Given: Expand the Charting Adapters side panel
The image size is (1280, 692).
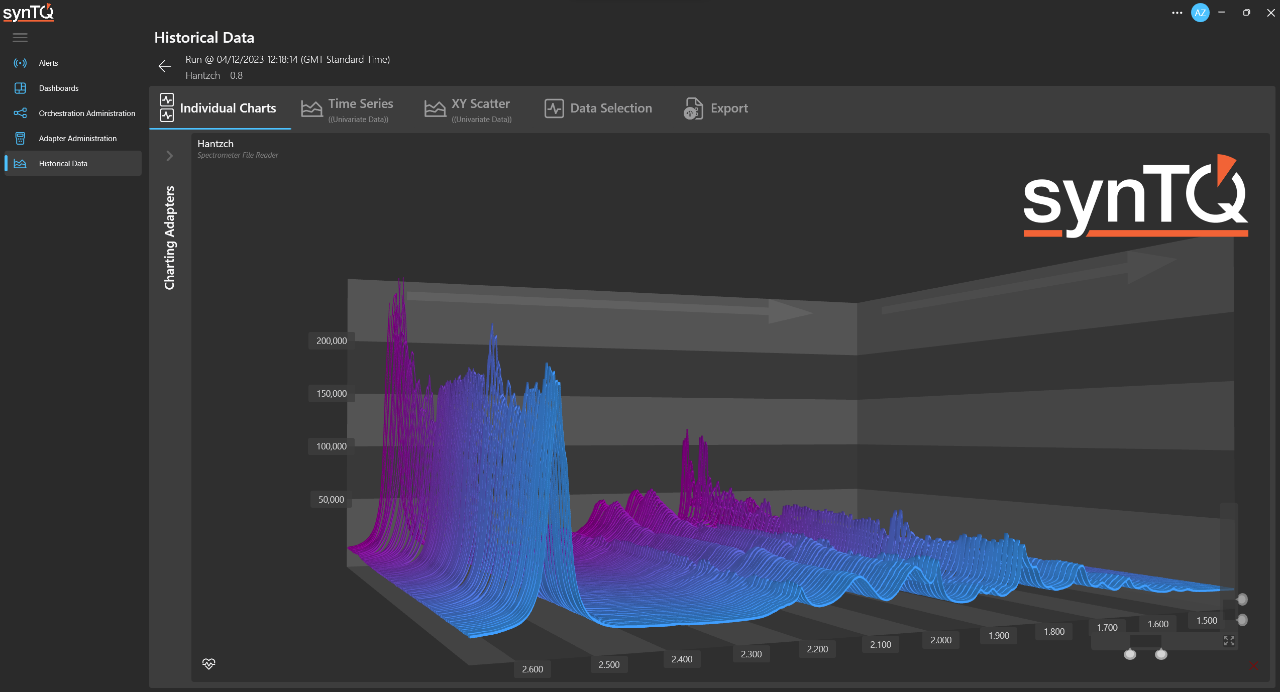Looking at the screenshot, I should tap(170, 156).
